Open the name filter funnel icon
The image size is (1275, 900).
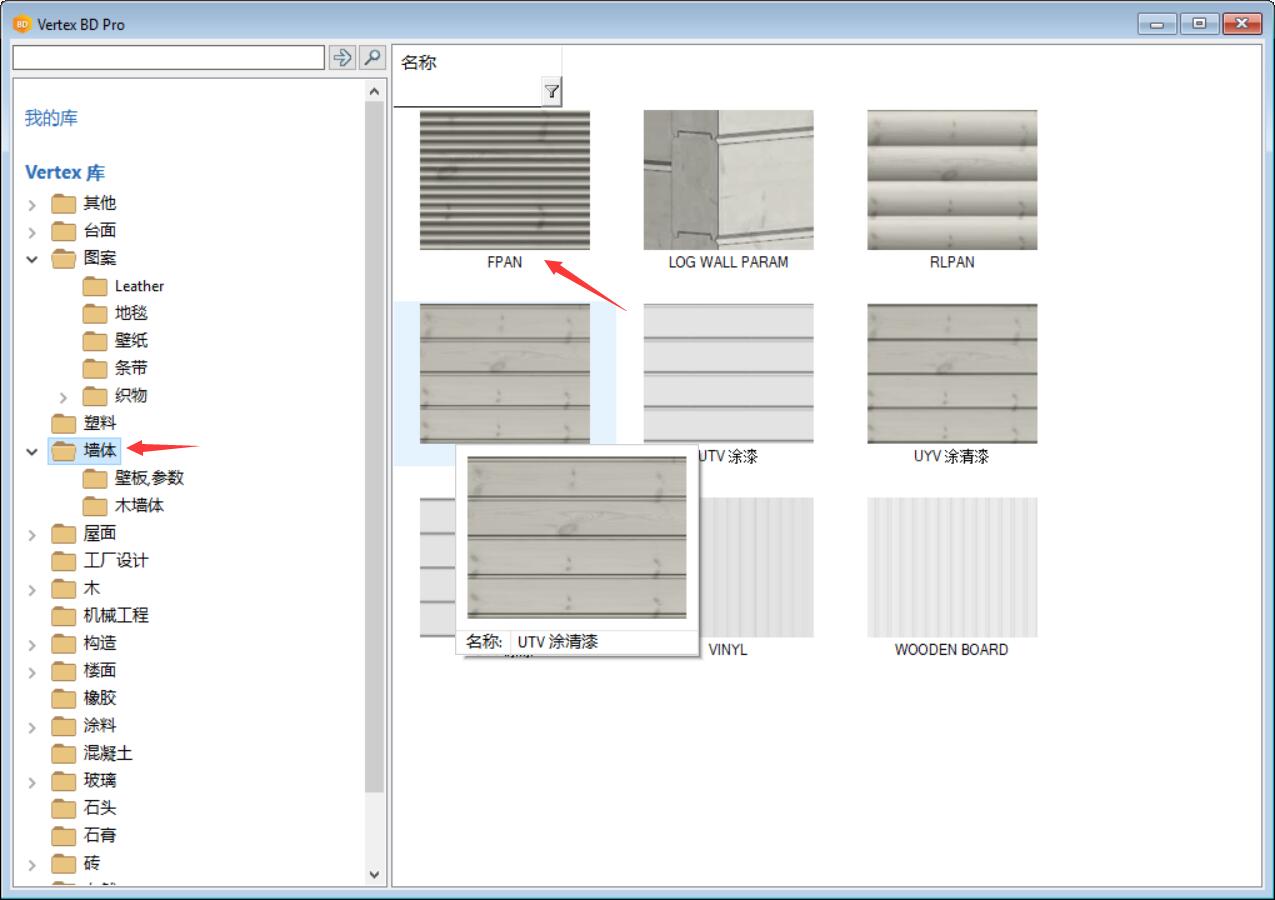tap(551, 92)
